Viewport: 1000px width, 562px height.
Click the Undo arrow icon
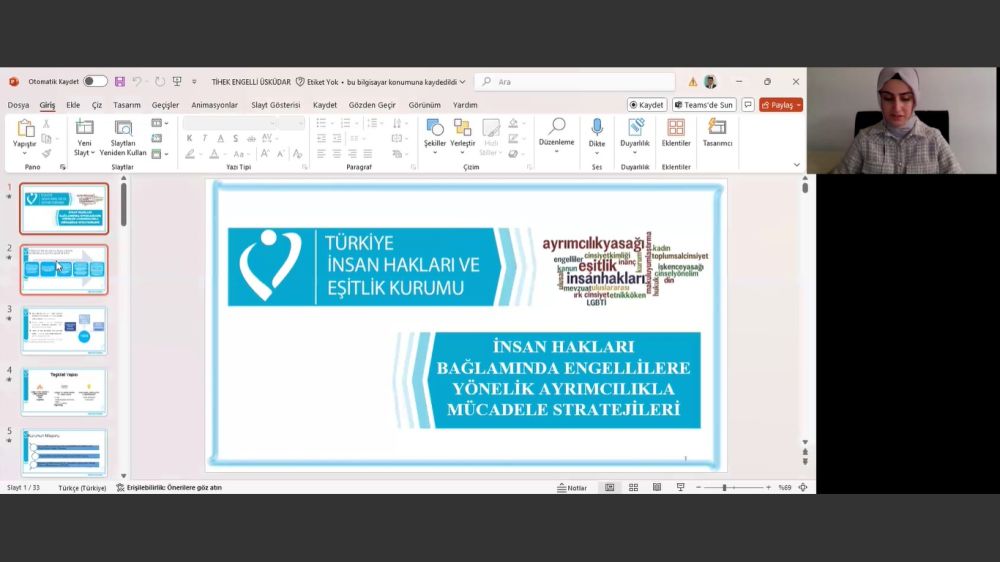click(x=136, y=82)
